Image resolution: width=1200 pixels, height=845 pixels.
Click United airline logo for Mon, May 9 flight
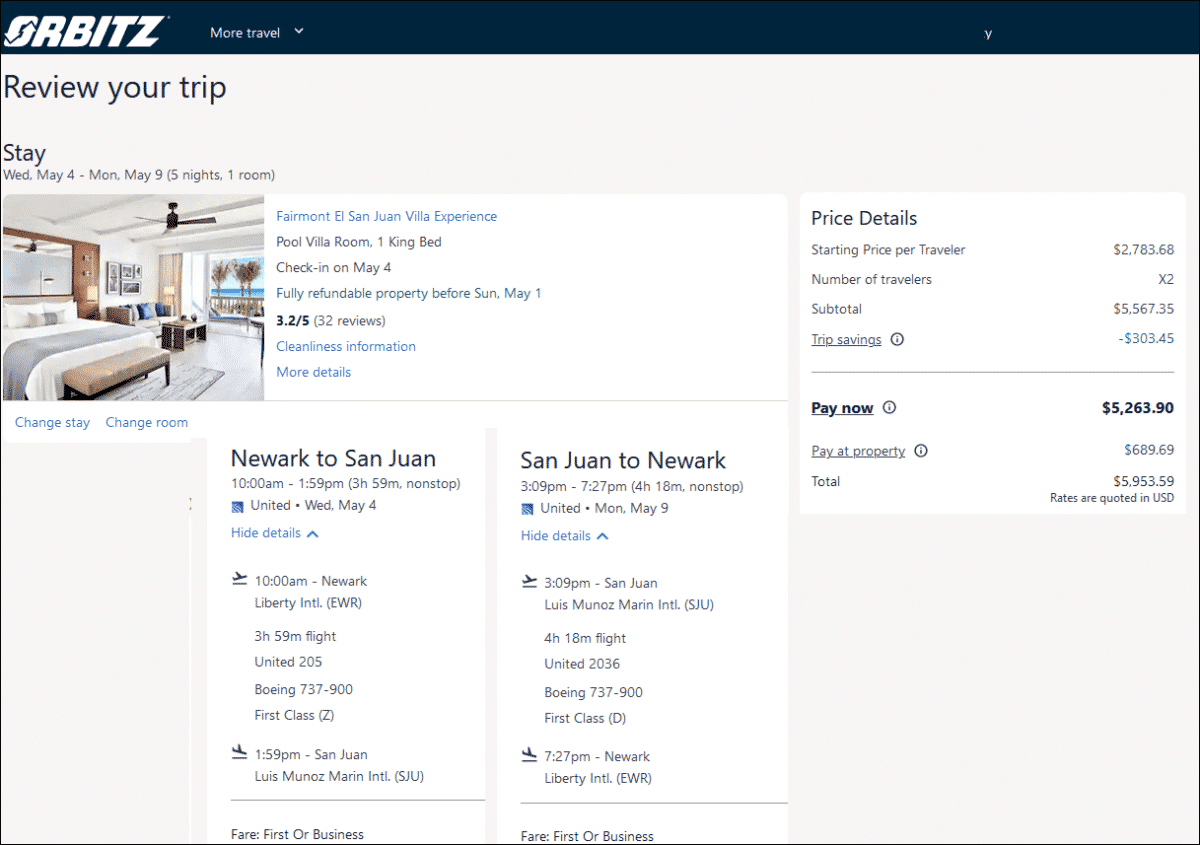527,509
